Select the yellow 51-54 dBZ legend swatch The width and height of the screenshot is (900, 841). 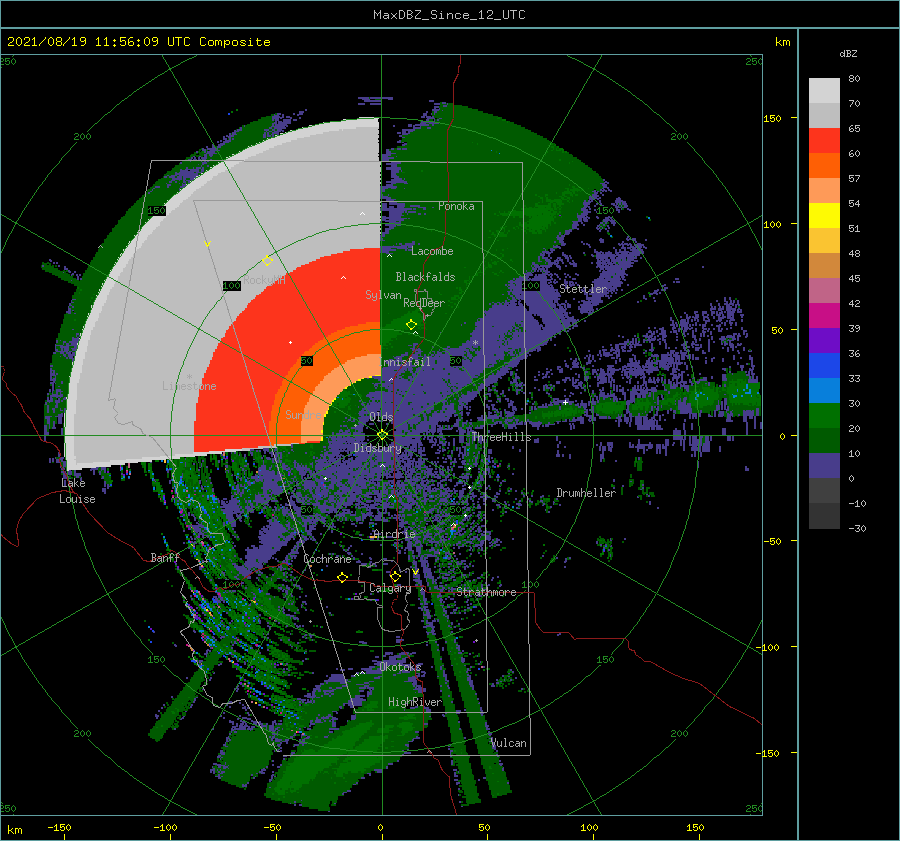(824, 216)
